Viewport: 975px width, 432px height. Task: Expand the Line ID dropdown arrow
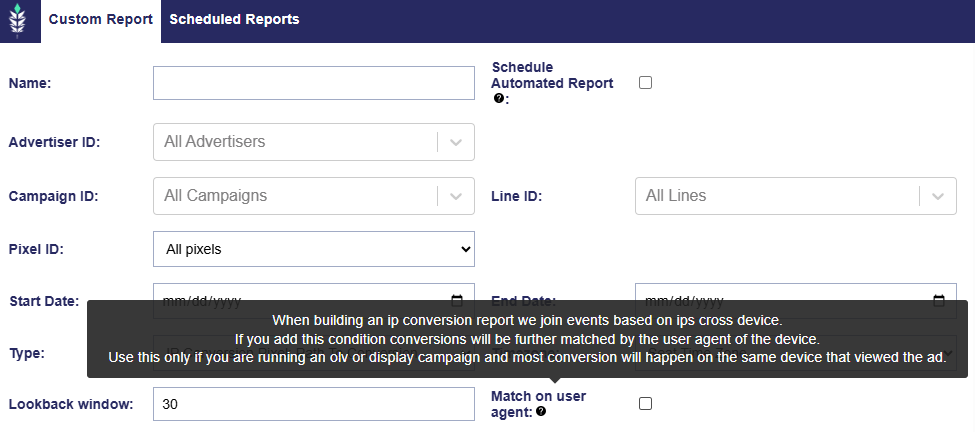[x=937, y=196]
